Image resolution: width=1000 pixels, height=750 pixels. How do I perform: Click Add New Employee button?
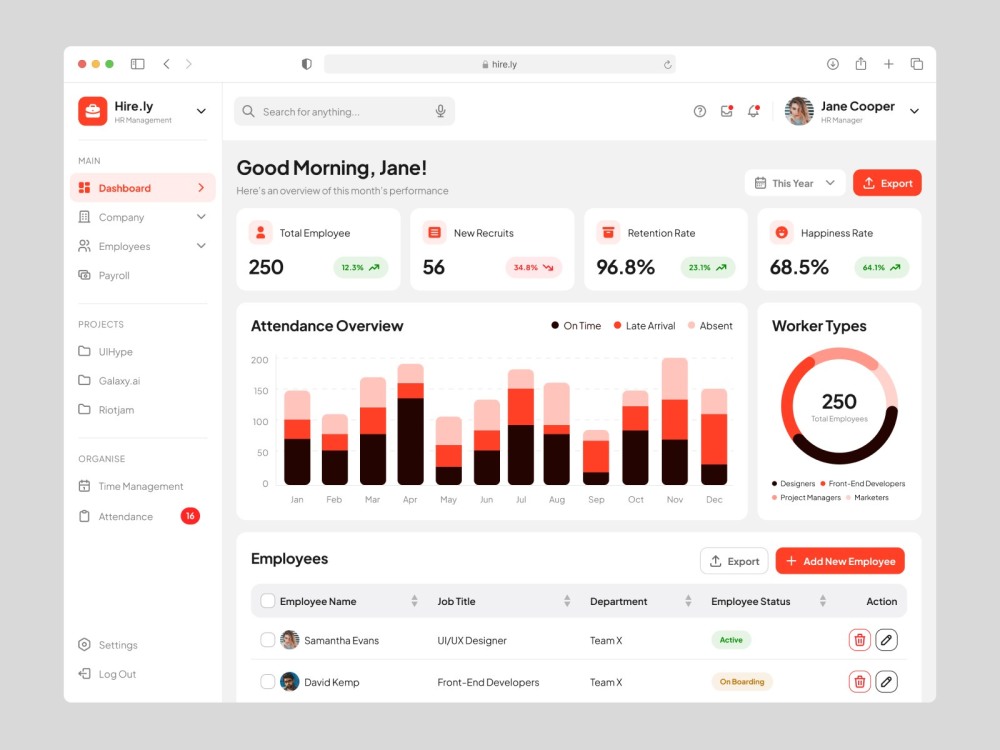pos(840,561)
